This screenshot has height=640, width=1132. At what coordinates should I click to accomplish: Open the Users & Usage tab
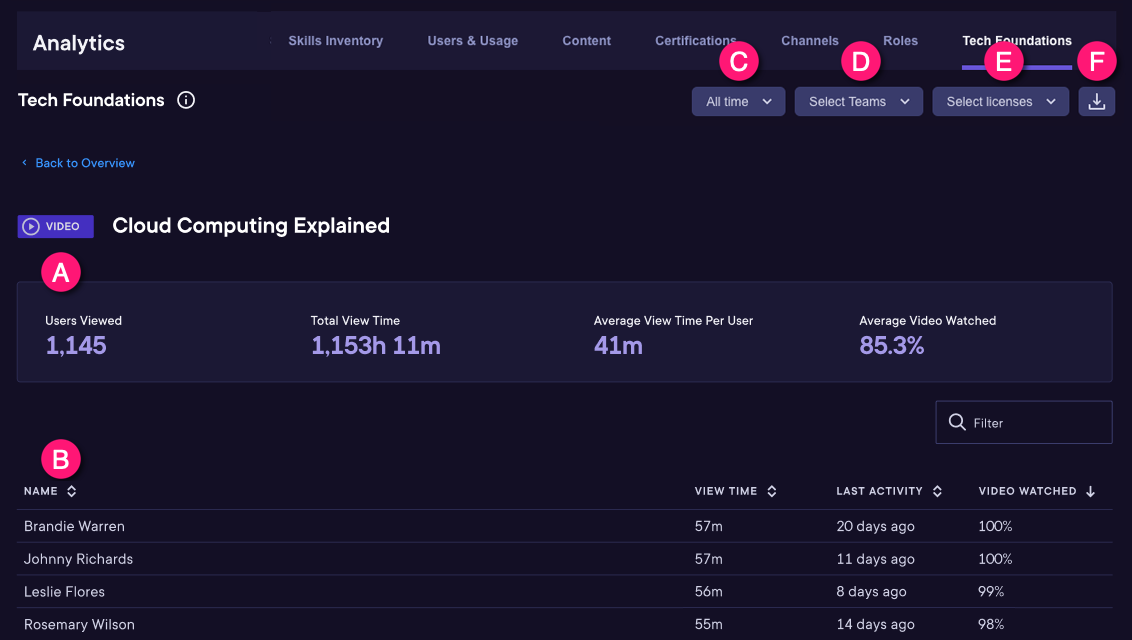[472, 41]
